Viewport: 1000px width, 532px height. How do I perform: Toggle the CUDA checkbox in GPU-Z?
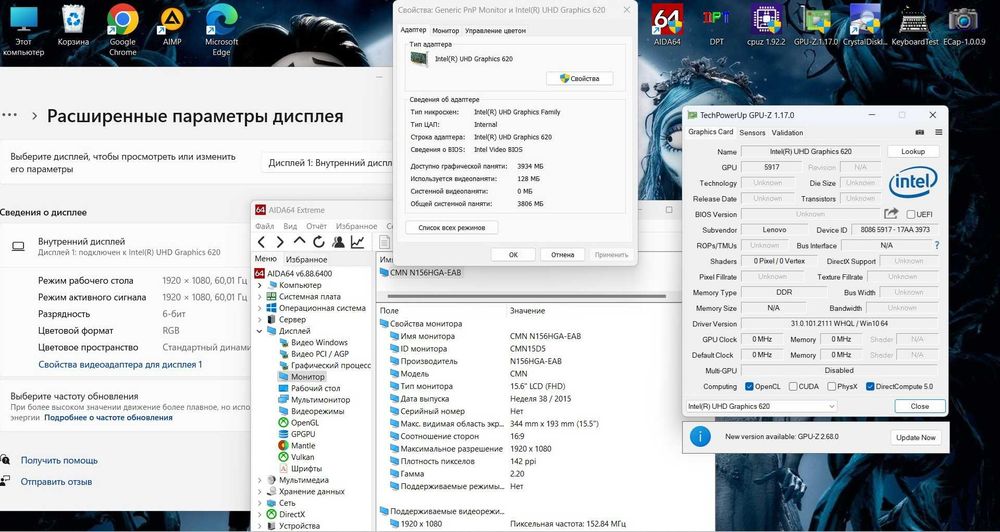[x=793, y=387]
